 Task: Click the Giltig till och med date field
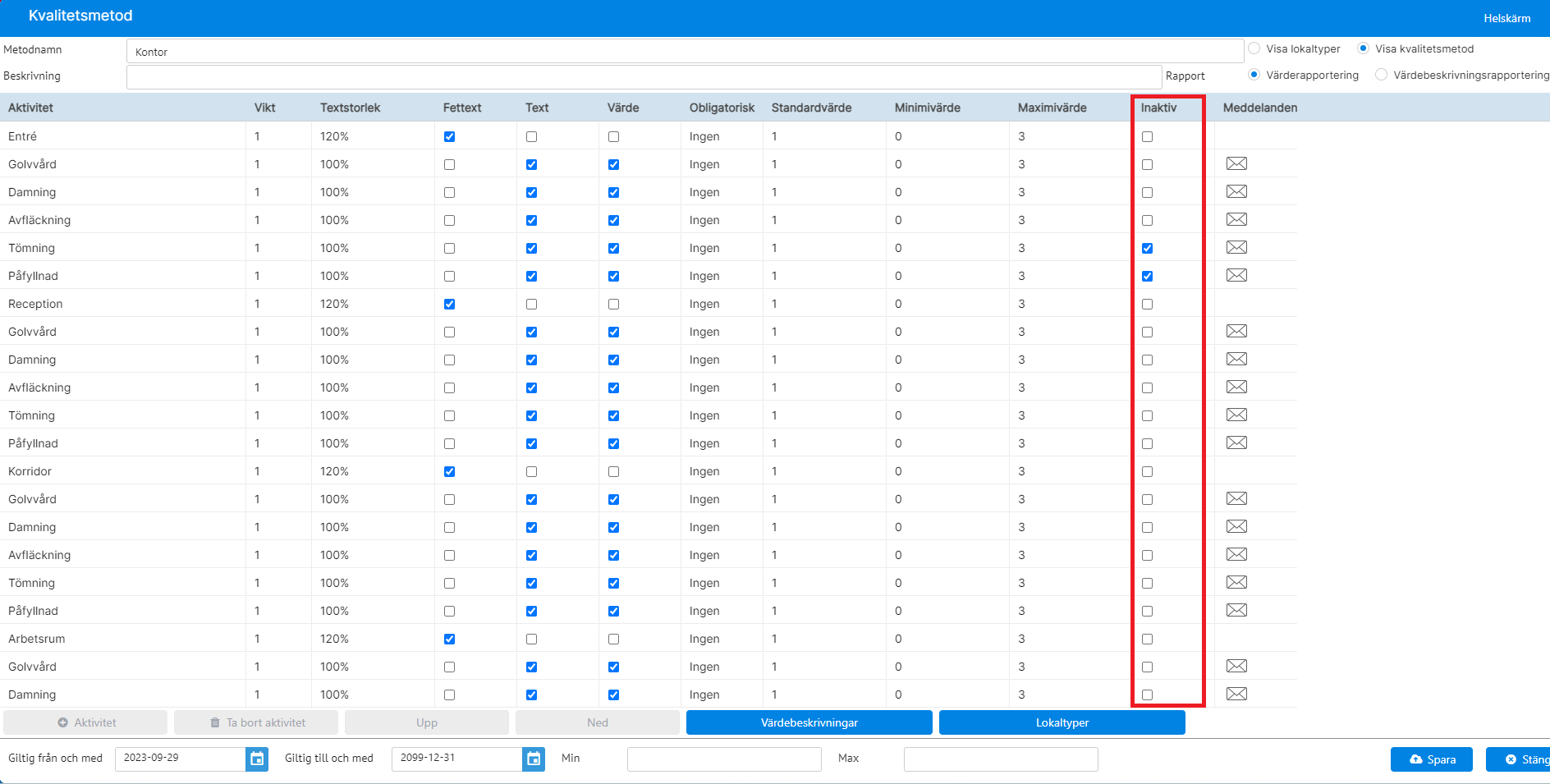(457, 759)
